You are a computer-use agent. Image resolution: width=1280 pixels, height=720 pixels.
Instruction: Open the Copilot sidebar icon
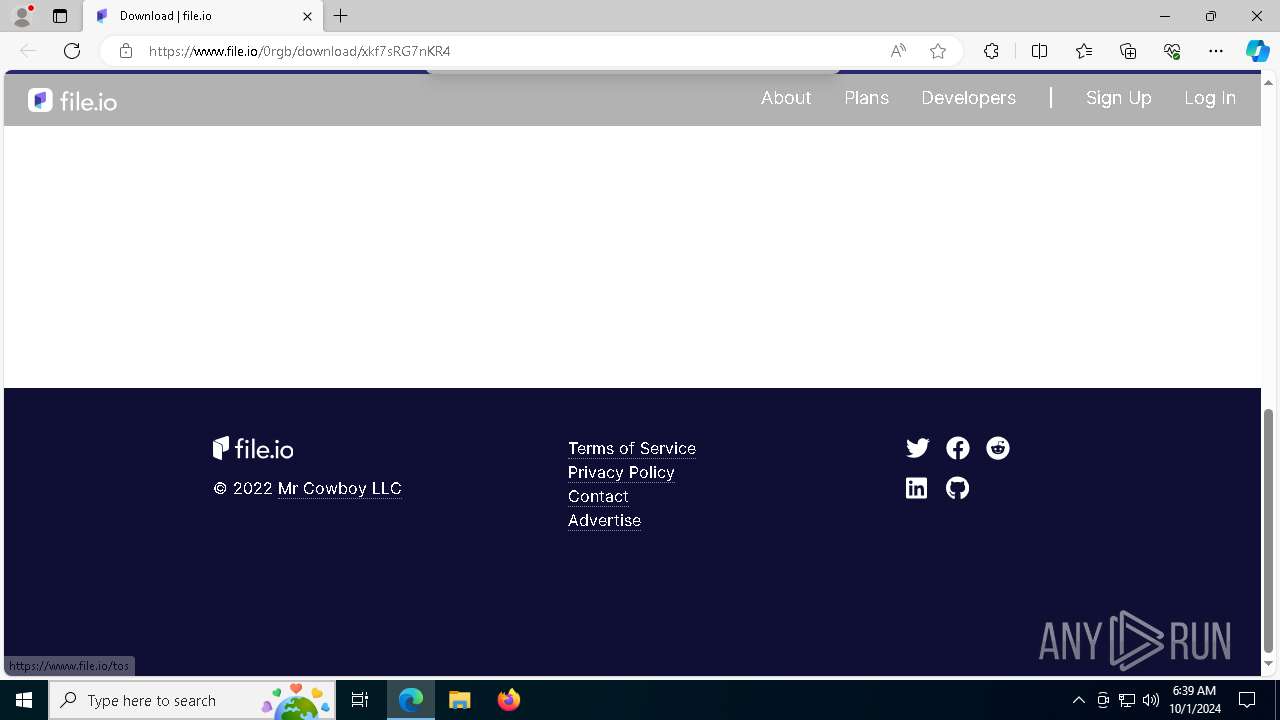pos(1257,51)
